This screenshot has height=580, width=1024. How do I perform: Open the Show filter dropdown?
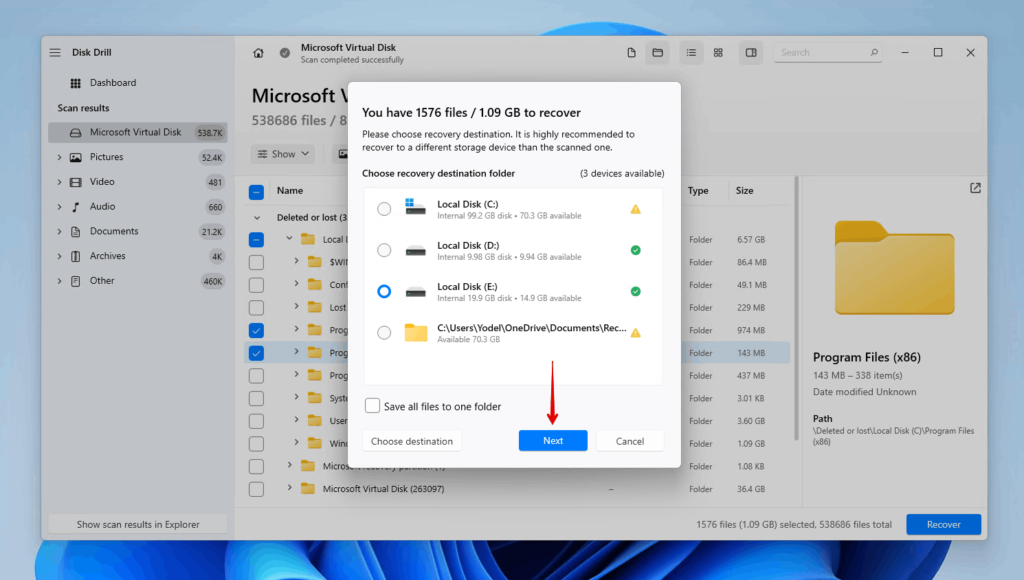(282, 153)
